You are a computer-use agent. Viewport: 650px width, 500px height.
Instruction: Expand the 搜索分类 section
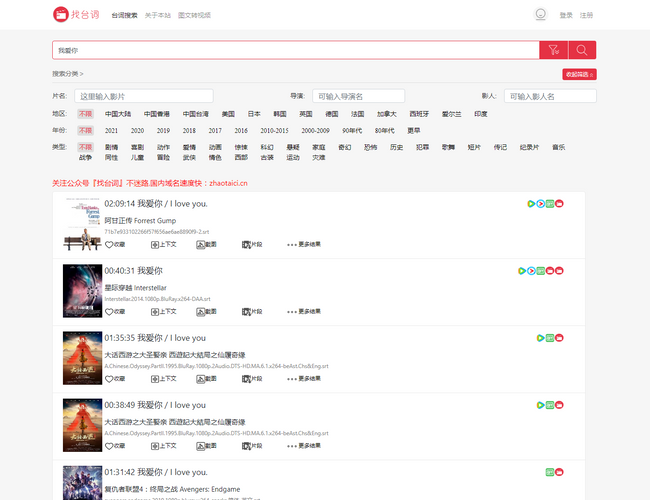point(68,74)
